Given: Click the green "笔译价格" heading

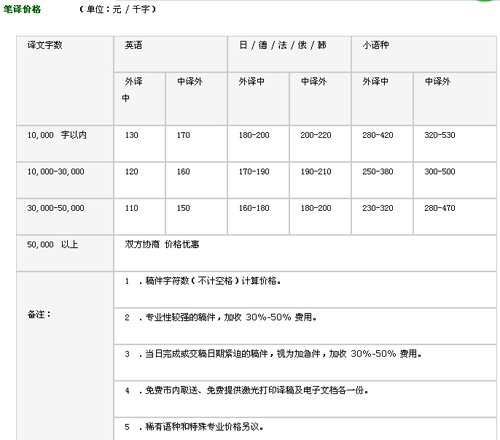Looking at the screenshot, I should click(x=22, y=9).
